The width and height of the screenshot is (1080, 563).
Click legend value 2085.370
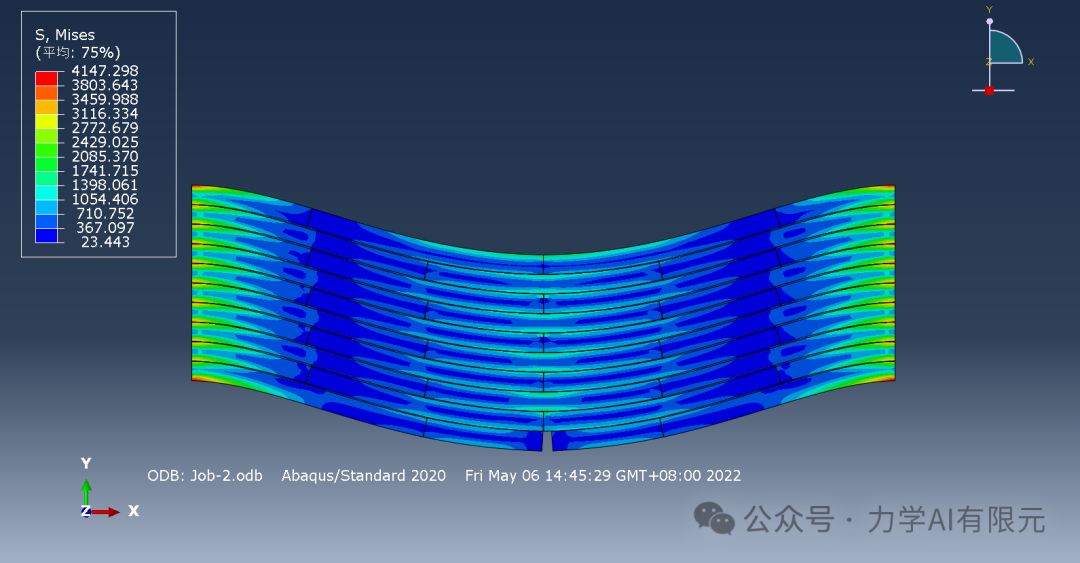coord(105,156)
